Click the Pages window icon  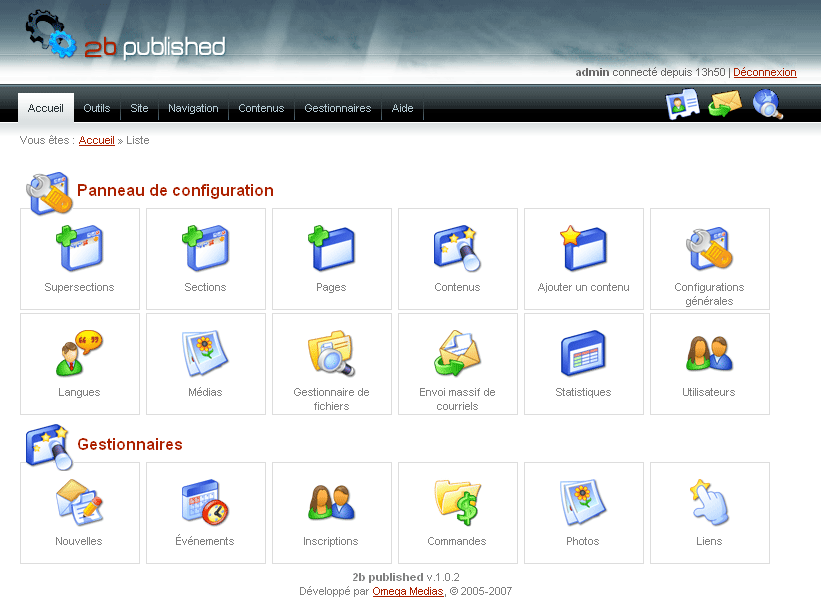331,248
